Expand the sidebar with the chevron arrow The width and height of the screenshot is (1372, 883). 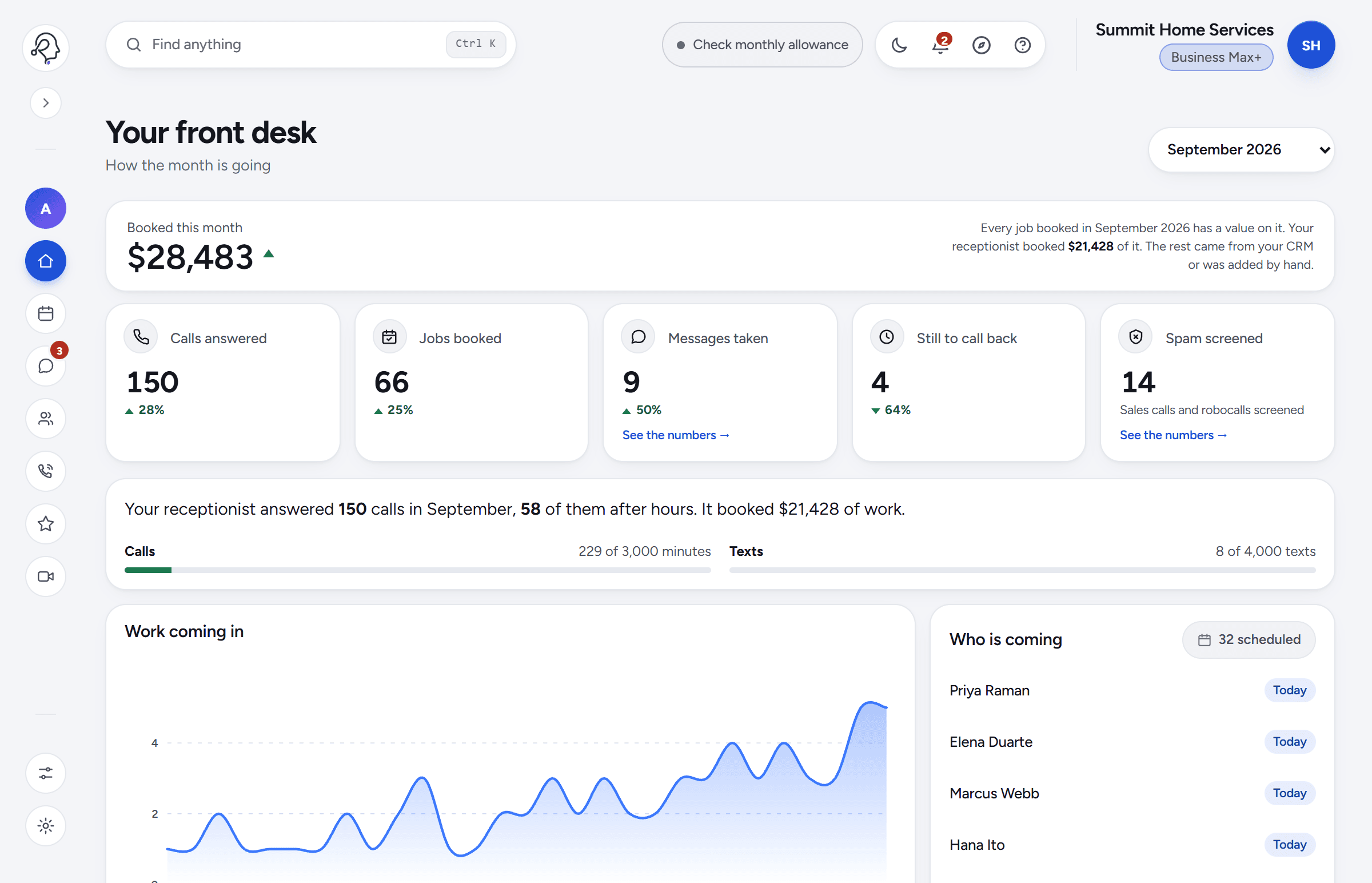[x=46, y=103]
